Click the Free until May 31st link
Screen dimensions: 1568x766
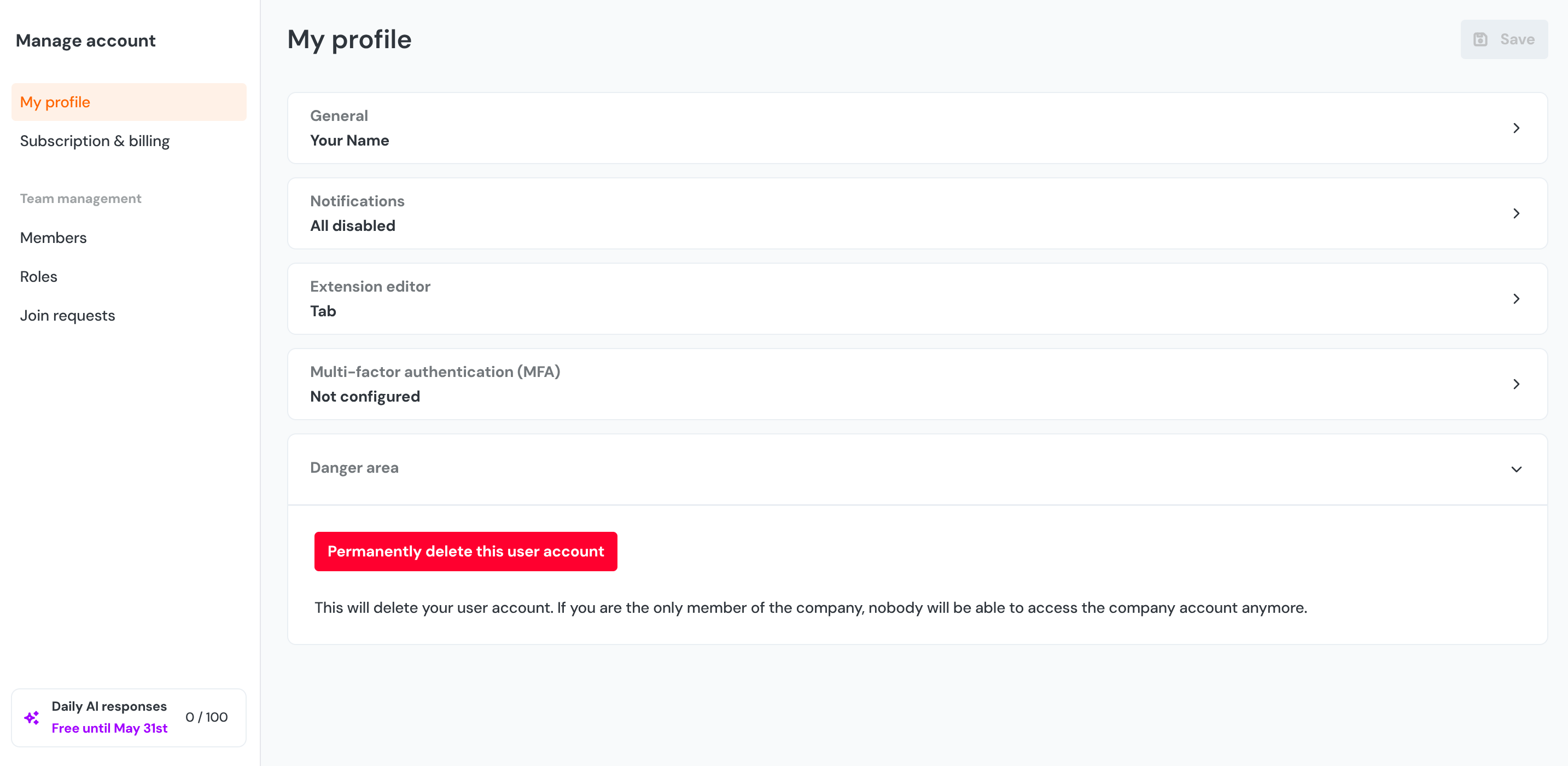(x=109, y=728)
